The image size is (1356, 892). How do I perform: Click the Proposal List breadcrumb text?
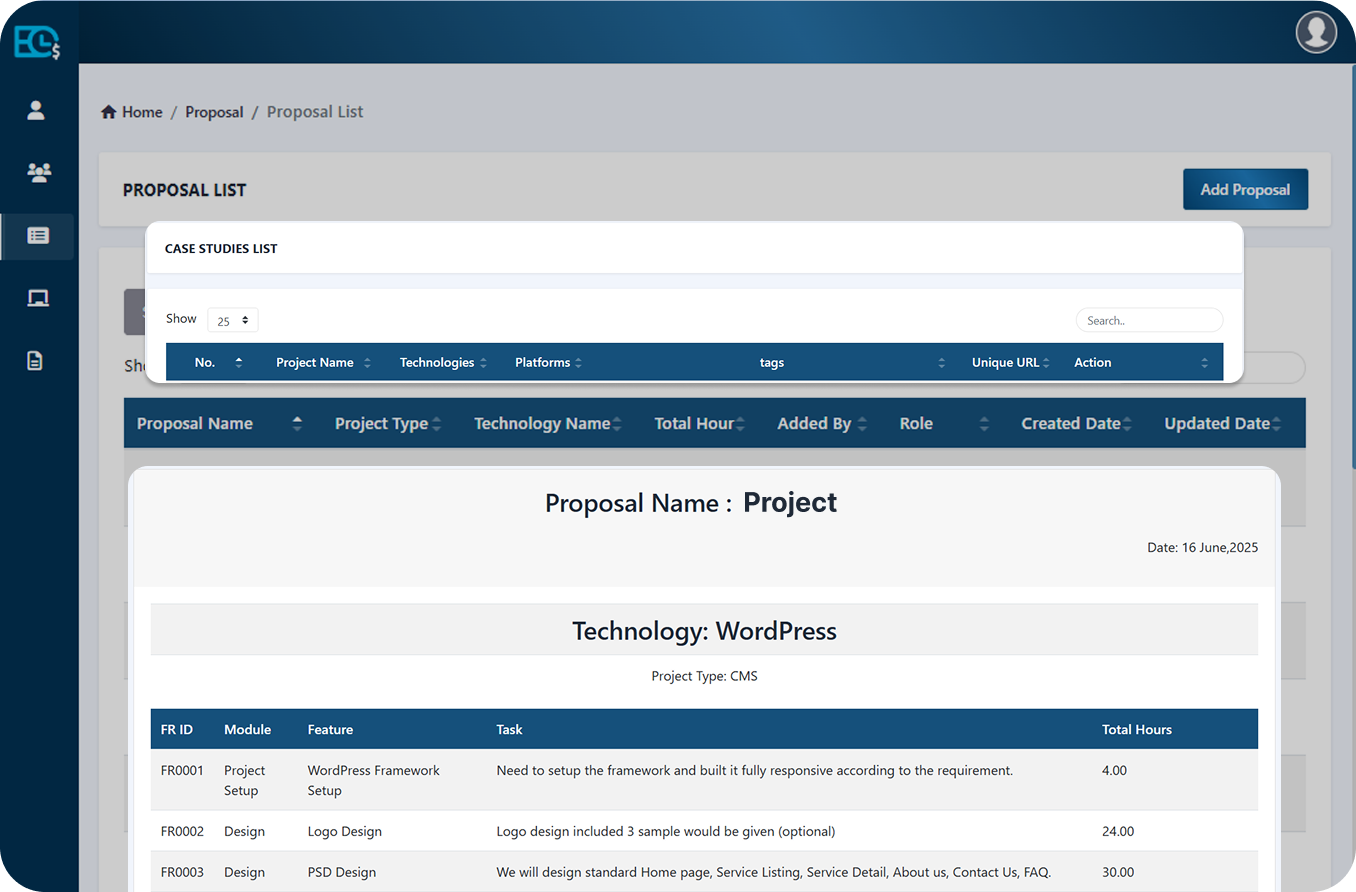click(x=315, y=112)
